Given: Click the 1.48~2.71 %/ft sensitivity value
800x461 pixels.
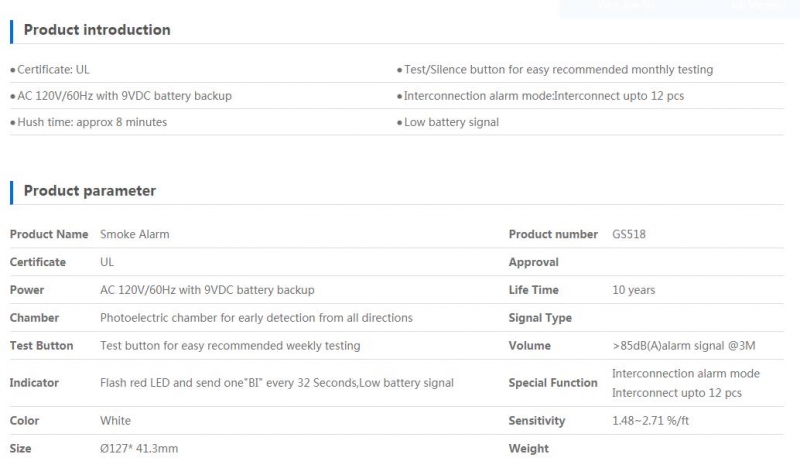Looking at the screenshot, I should click(651, 421).
